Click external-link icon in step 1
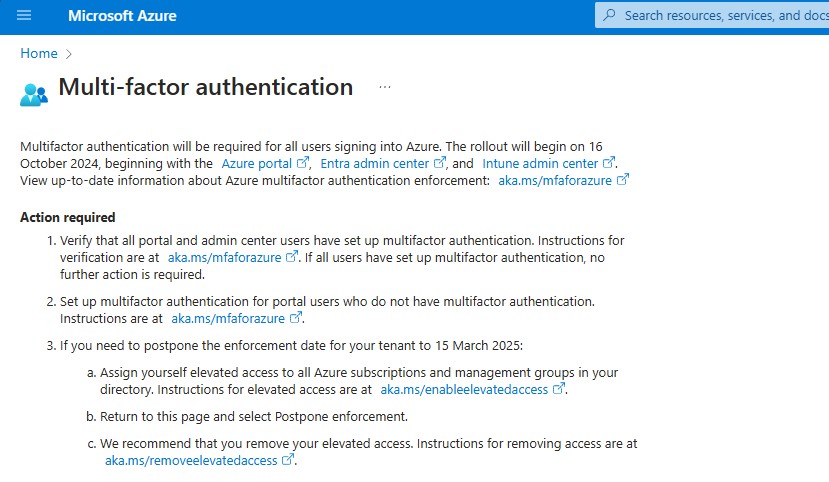Screen dimensions: 829x482 click(291, 256)
